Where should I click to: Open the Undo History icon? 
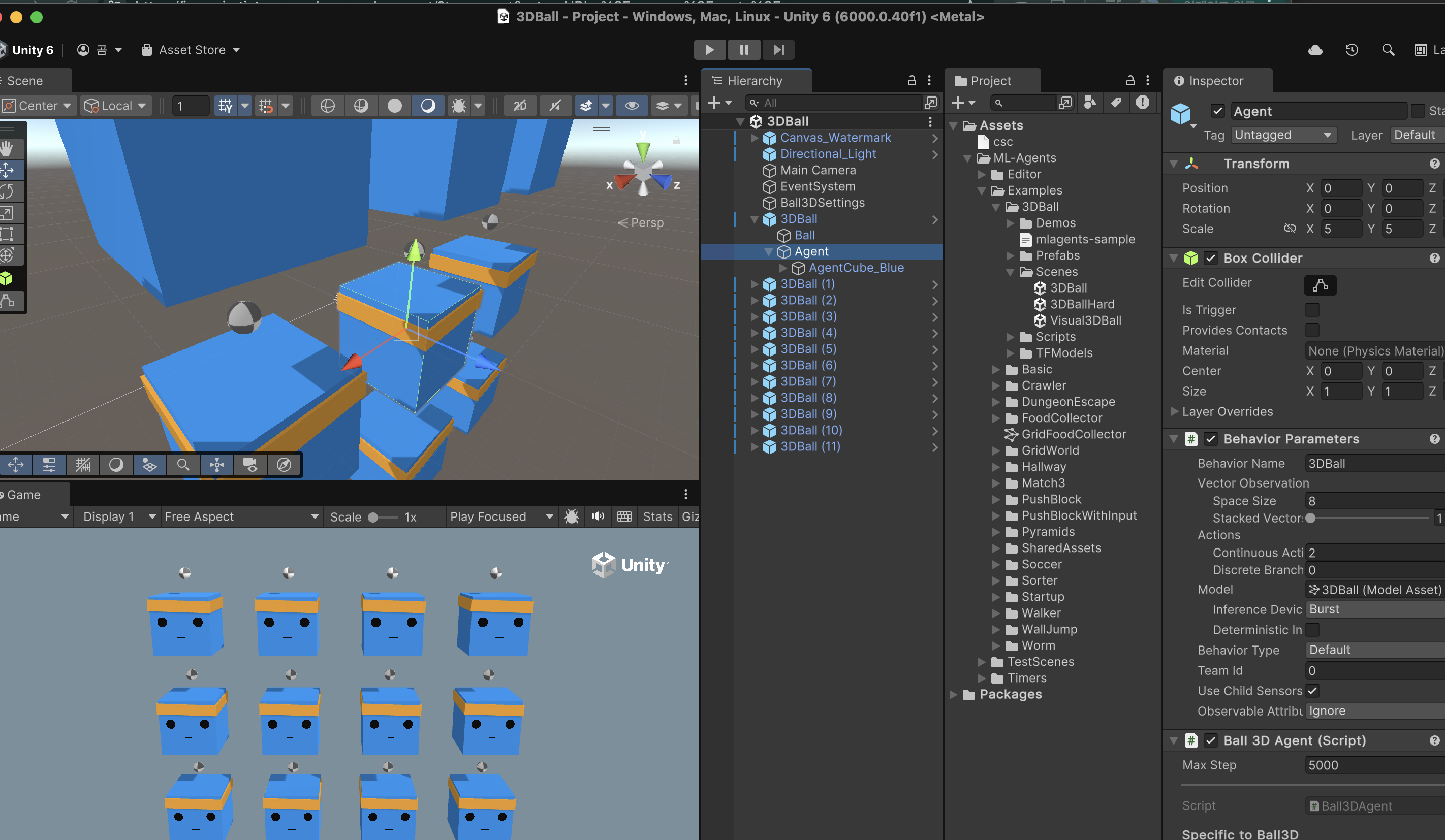click(1352, 50)
